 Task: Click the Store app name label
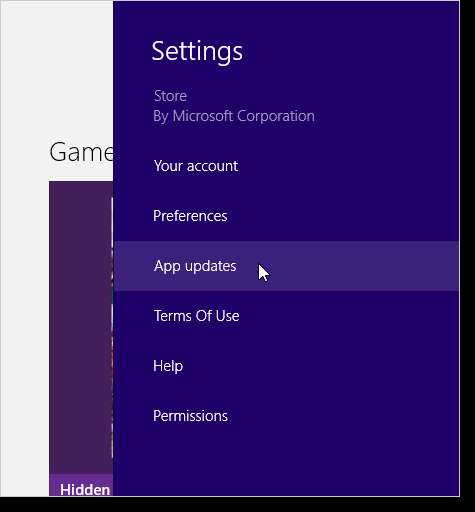pos(170,96)
